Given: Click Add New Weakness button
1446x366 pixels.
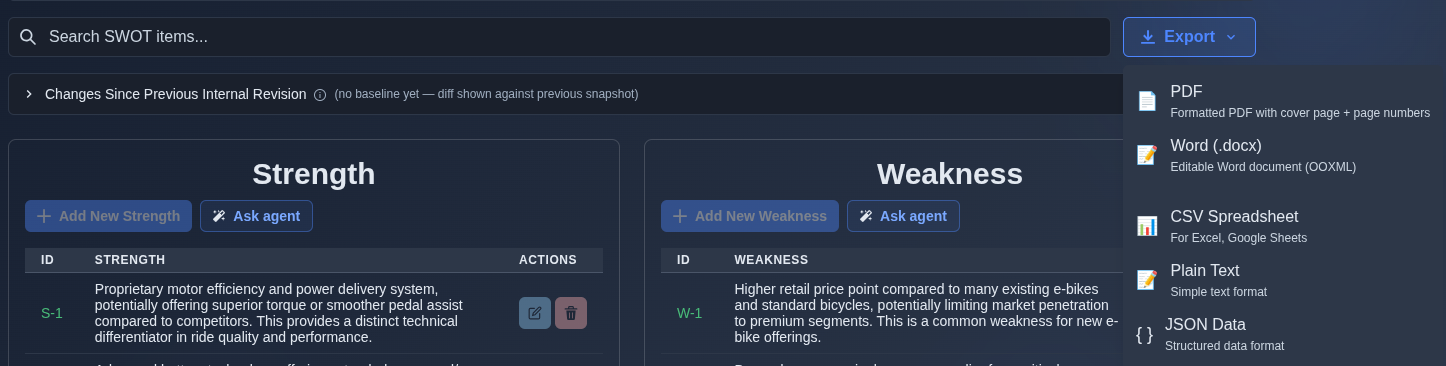Looking at the screenshot, I should coord(750,216).
